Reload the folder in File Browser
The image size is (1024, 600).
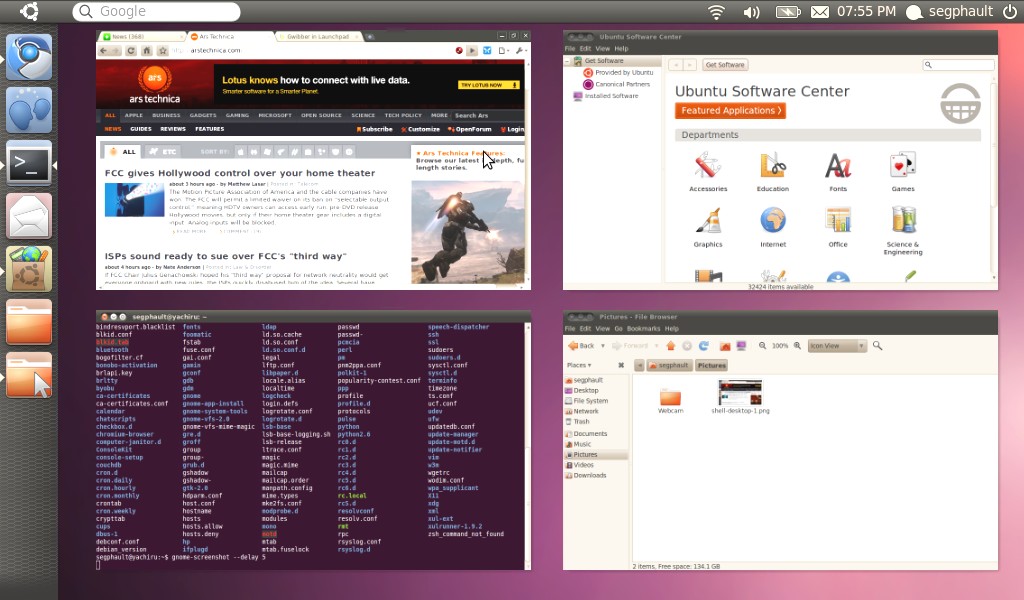tap(703, 345)
